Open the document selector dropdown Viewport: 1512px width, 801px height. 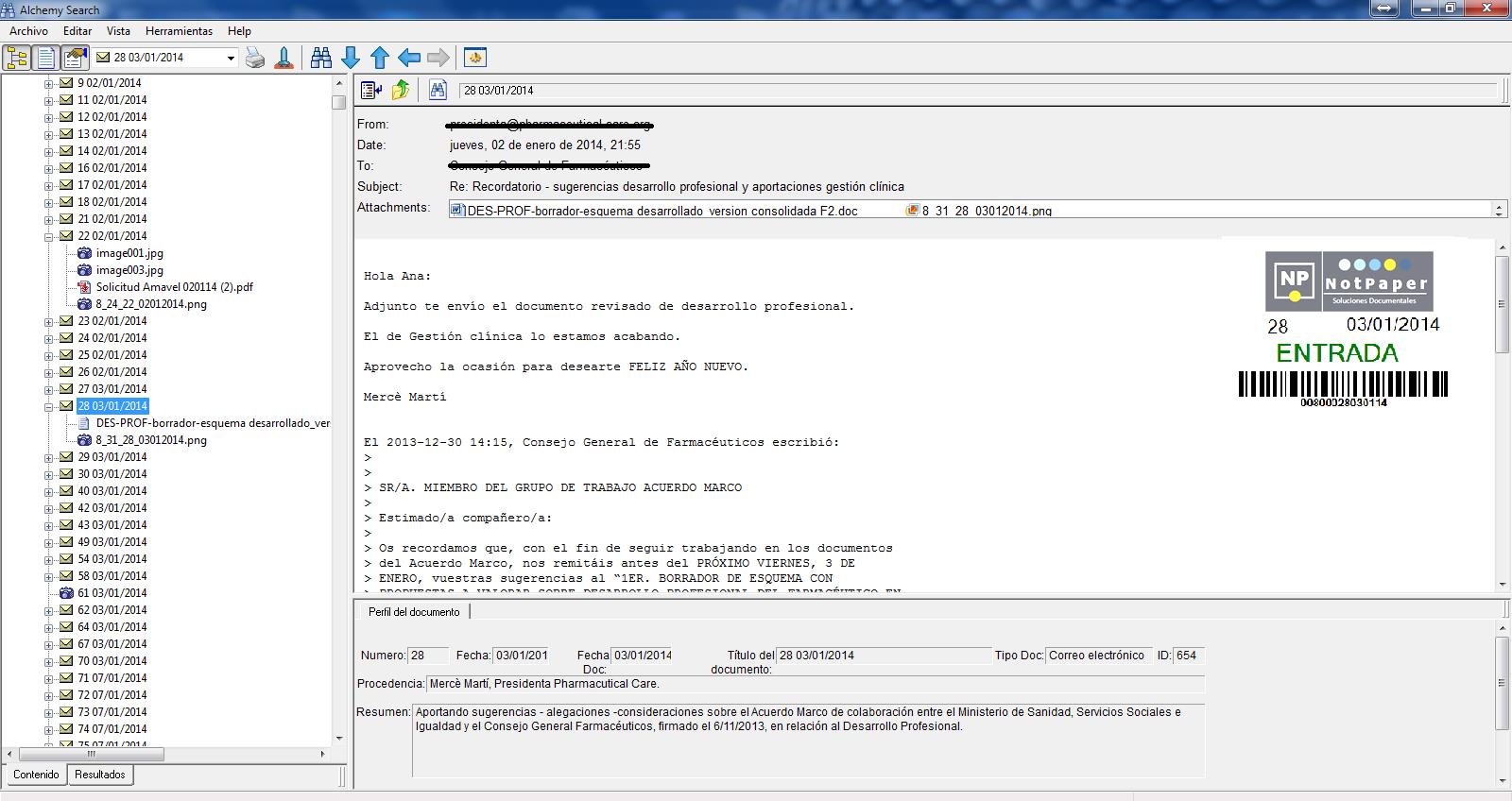(231, 58)
